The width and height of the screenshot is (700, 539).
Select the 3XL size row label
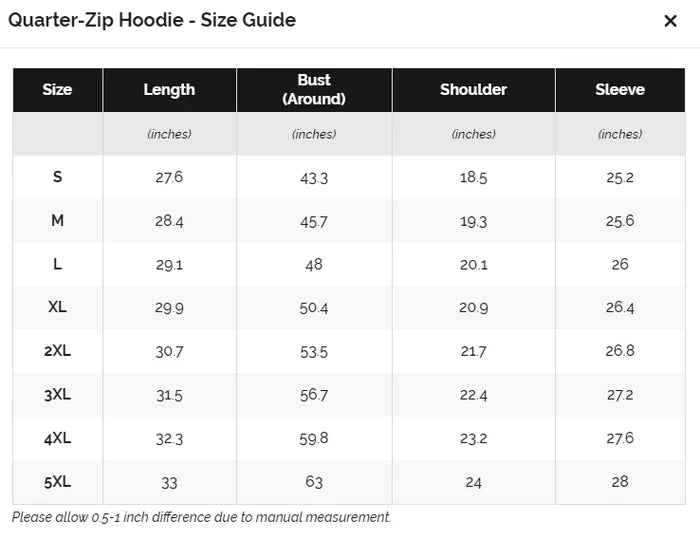tap(57, 395)
